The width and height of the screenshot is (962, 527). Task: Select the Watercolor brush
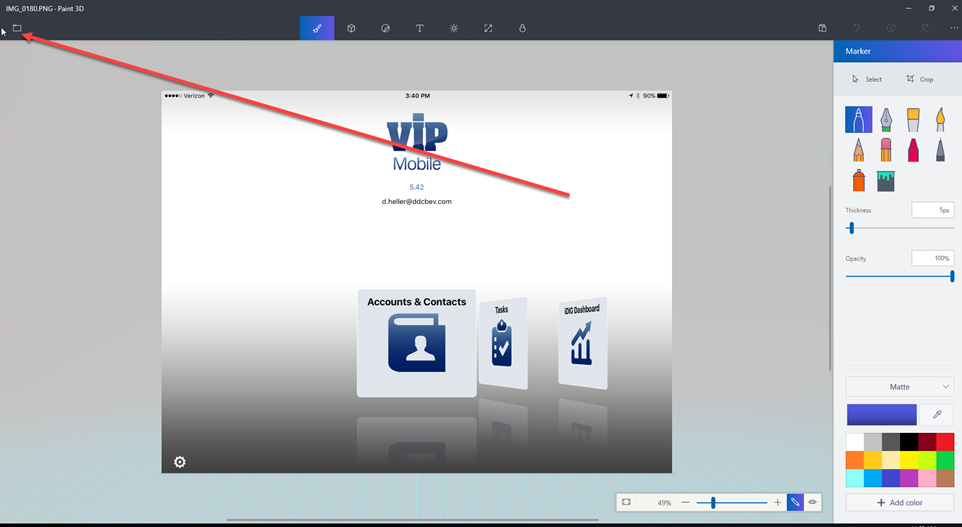click(x=940, y=120)
